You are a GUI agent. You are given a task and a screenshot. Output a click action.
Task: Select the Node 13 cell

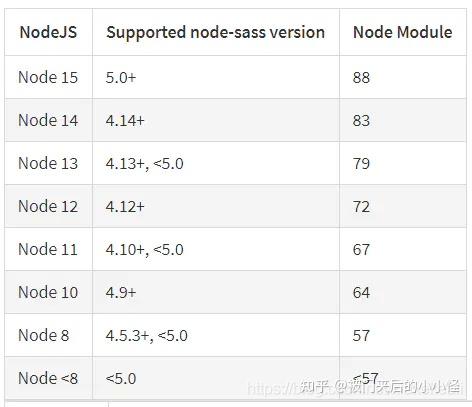point(48,163)
